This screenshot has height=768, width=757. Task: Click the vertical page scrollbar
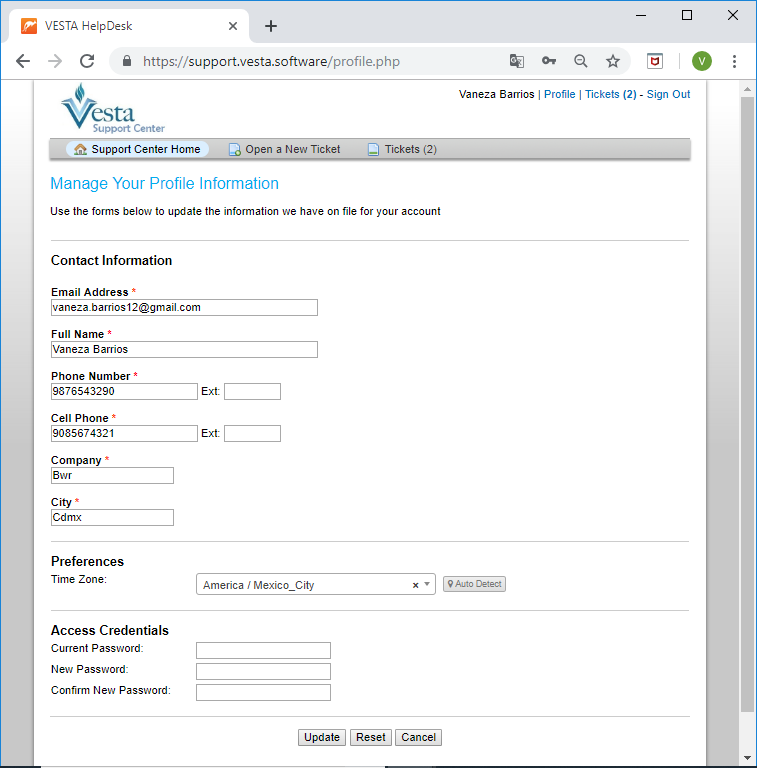pyautogui.click(x=747, y=400)
